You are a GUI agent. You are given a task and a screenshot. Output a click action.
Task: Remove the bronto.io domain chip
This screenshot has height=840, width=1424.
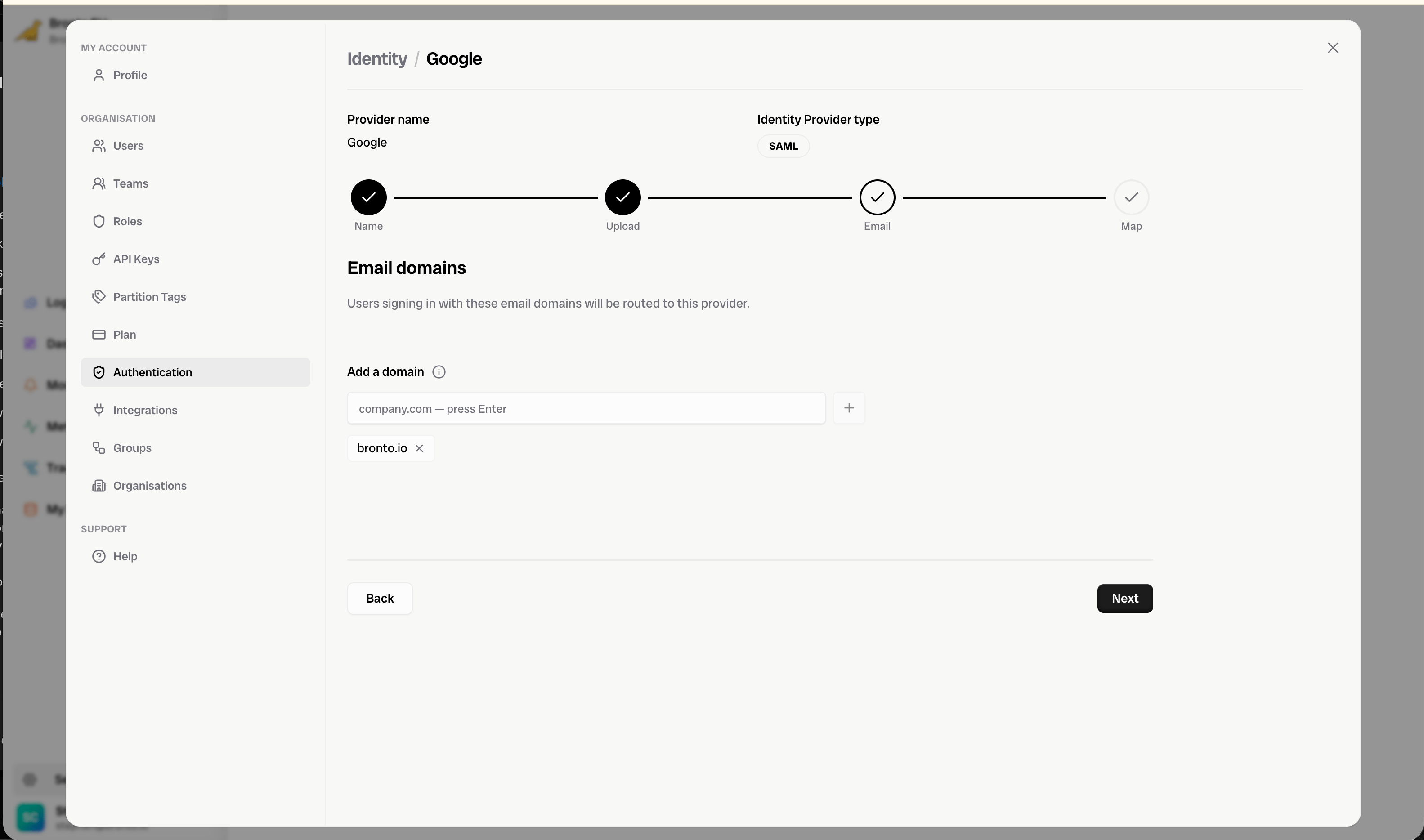pyautogui.click(x=419, y=448)
